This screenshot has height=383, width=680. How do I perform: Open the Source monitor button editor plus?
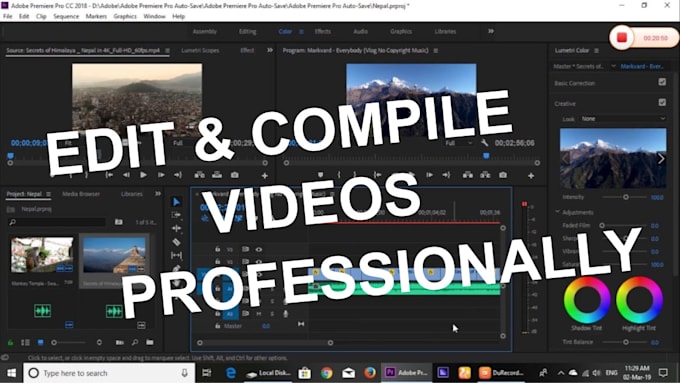tap(265, 176)
